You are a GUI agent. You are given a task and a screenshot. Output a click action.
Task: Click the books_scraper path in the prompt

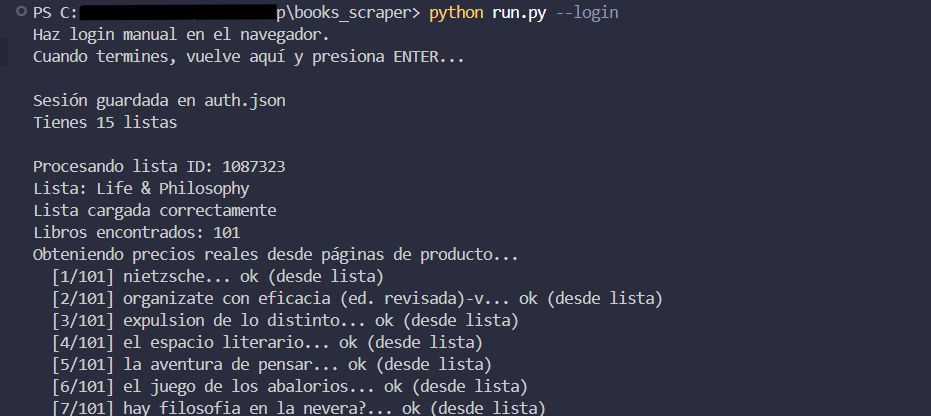coord(347,13)
